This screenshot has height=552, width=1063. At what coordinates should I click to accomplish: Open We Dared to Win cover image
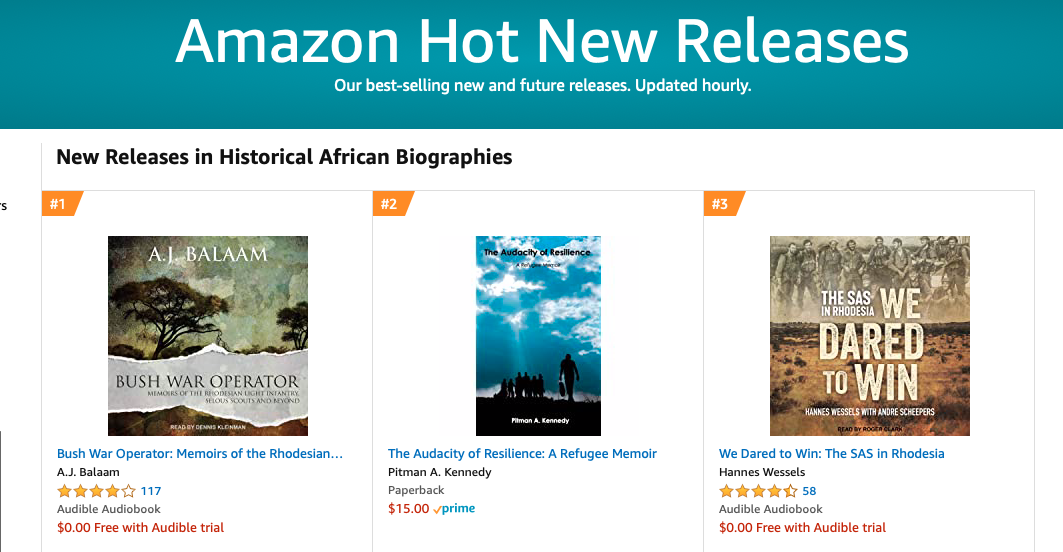869,335
